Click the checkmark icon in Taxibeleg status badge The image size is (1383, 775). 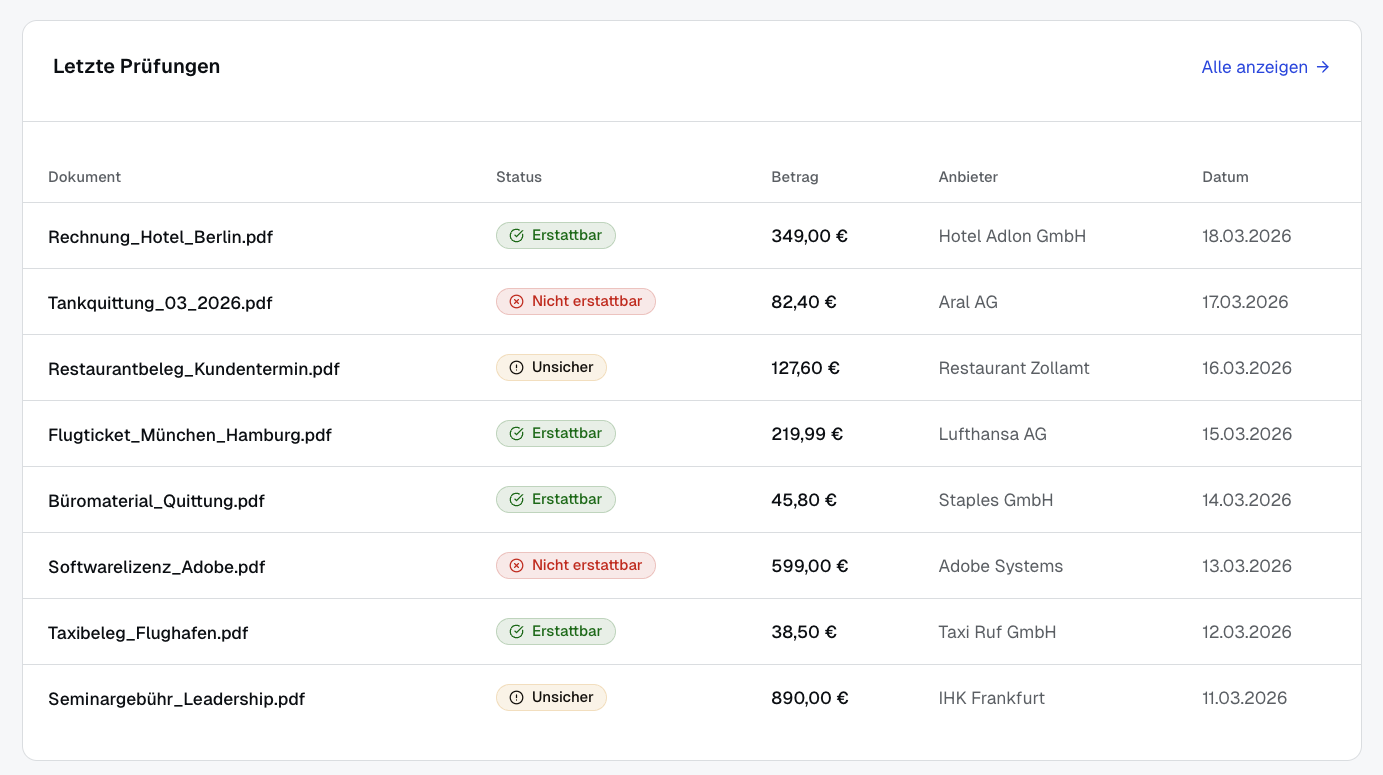click(517, 632)
